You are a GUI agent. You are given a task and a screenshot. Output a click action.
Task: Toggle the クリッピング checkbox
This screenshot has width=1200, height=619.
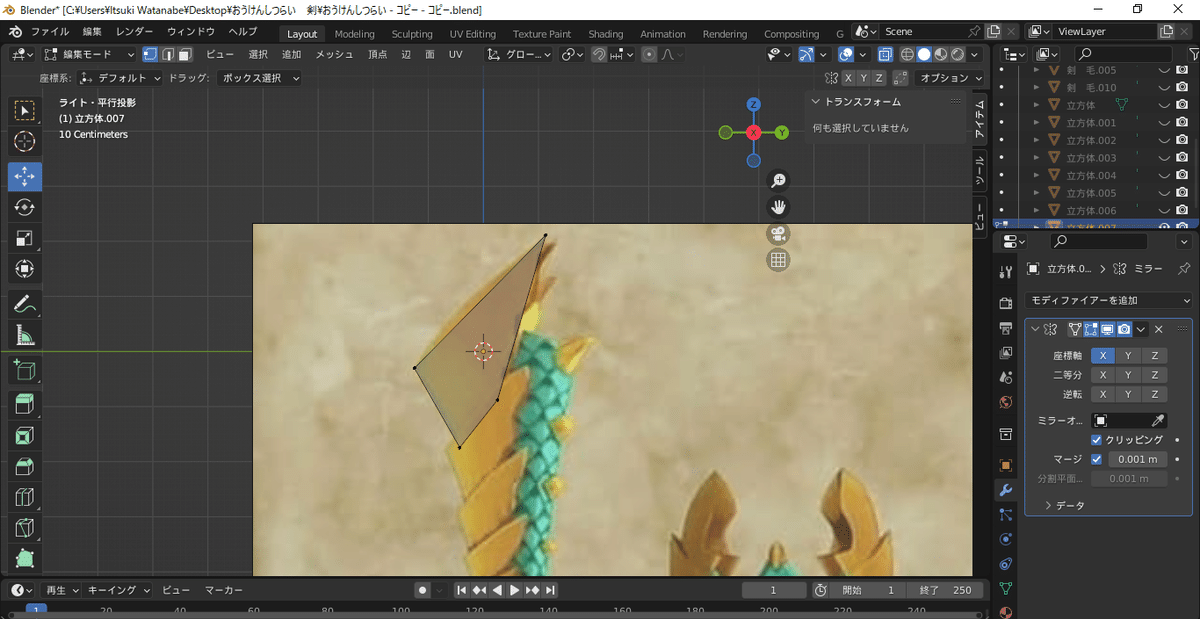point(1097,440)
